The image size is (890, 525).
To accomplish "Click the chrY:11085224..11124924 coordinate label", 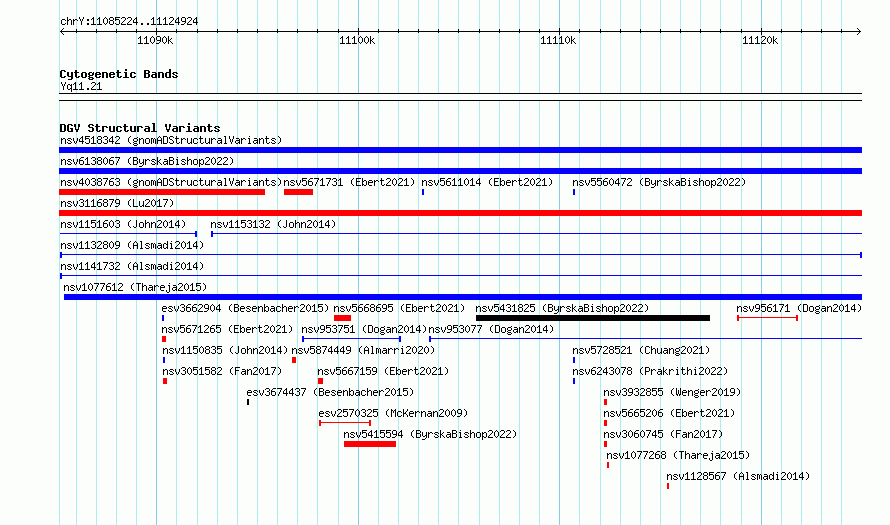I will (x=129, y=21).
